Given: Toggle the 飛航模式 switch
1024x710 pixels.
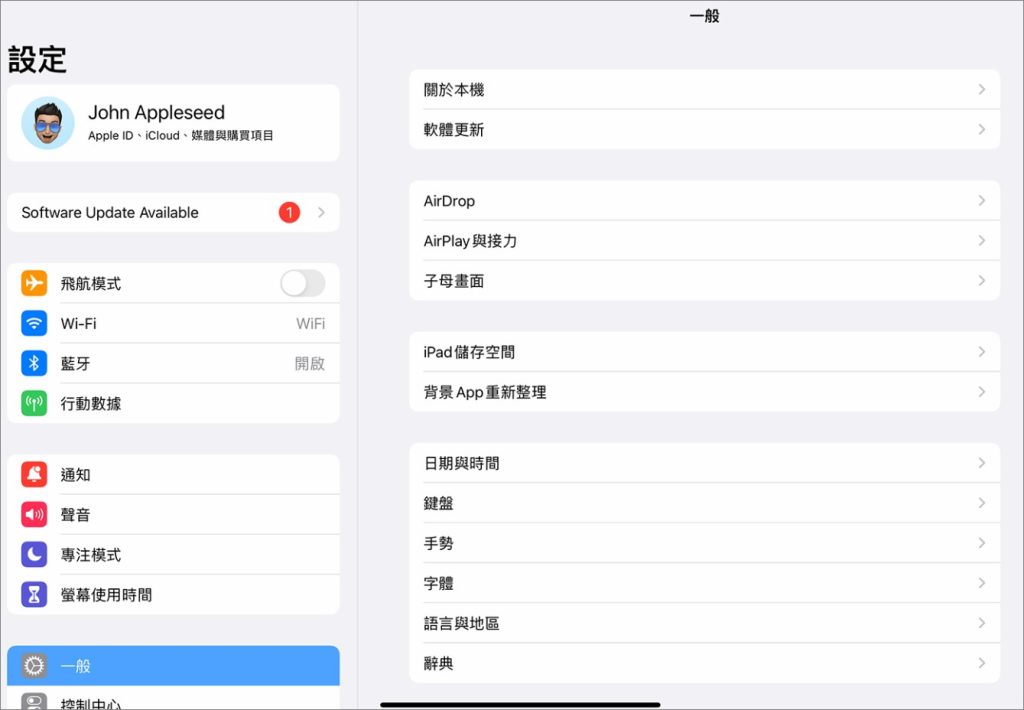Looking at the screenshot, I should [x=303, y=283].
